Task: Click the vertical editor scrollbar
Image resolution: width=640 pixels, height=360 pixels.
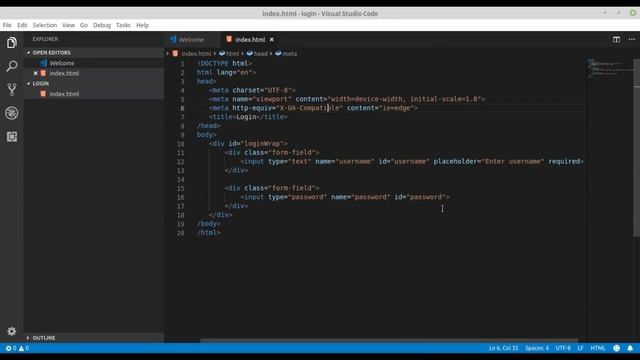Action: 636,147
